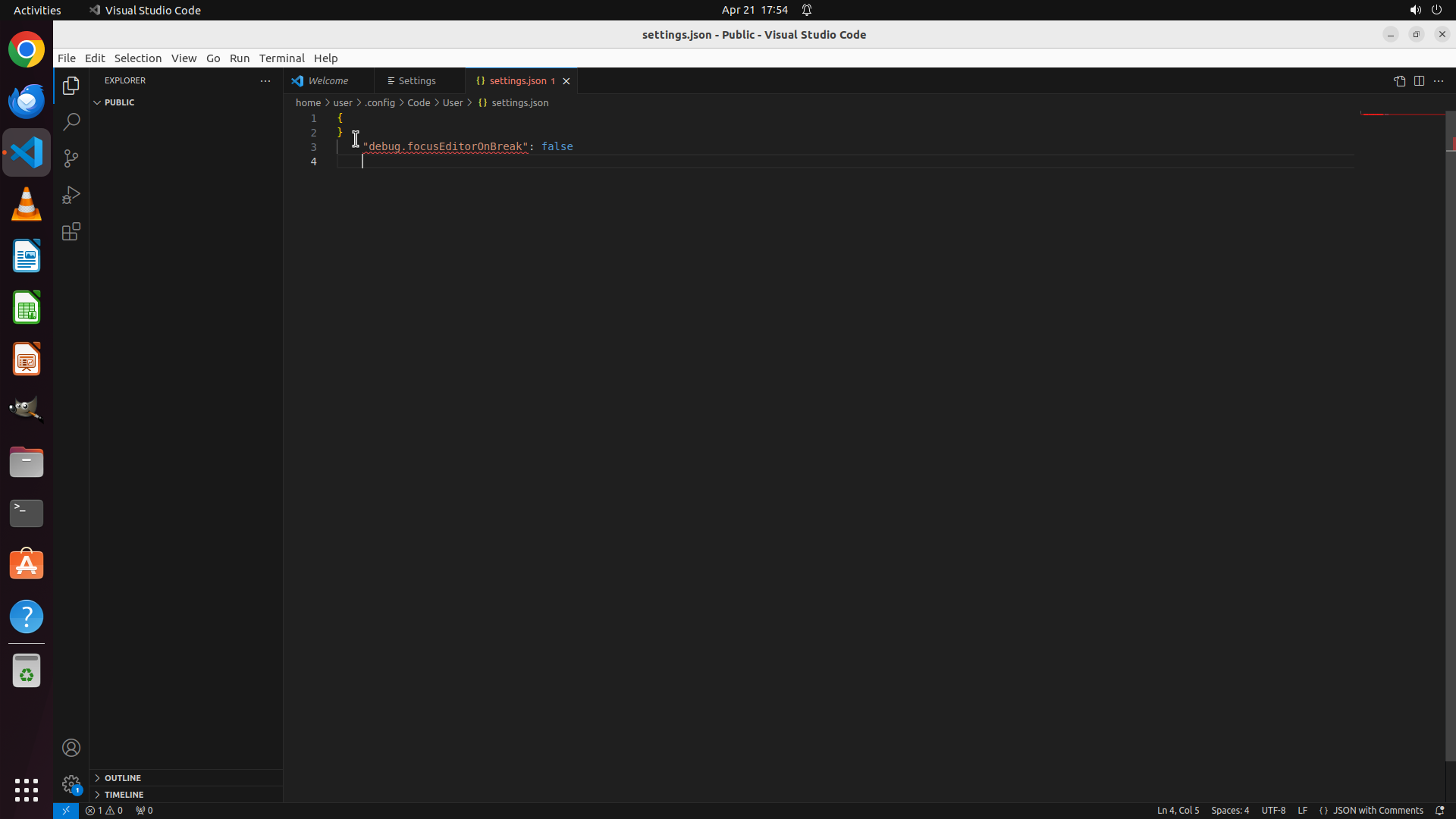Click notifications bell in status bar
This screenshot has width=1456, height=819.
pos(1439,810)
